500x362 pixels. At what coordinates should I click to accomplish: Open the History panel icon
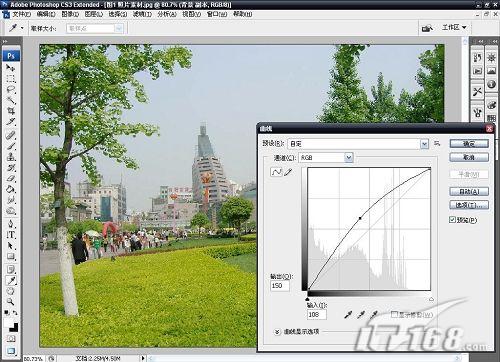pos(477,57)
